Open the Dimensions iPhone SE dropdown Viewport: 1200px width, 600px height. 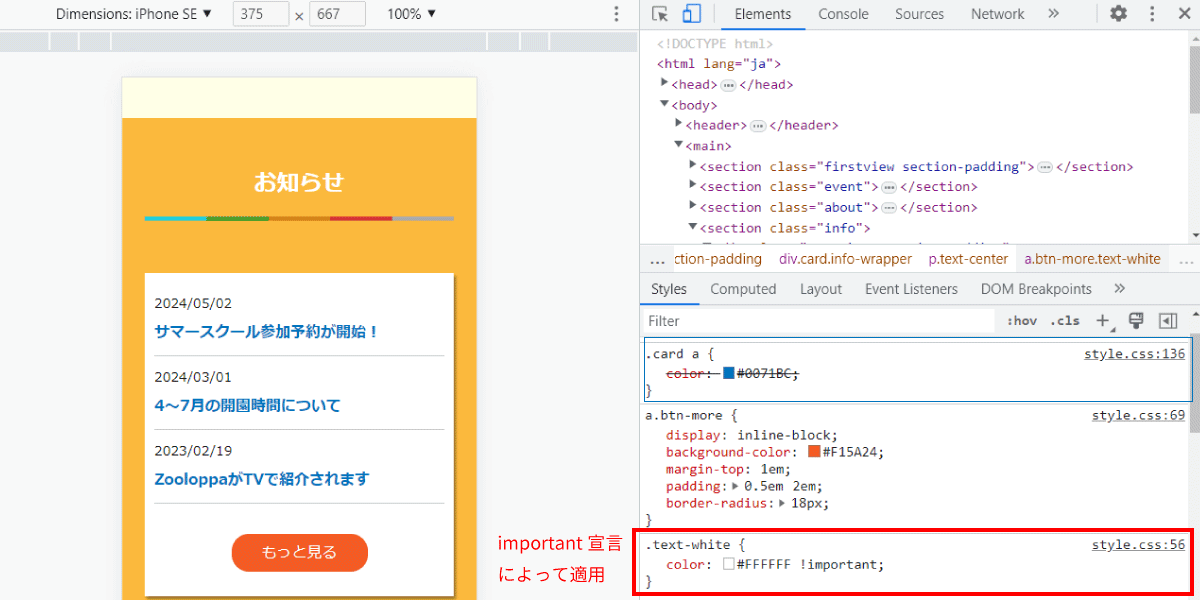134,14
